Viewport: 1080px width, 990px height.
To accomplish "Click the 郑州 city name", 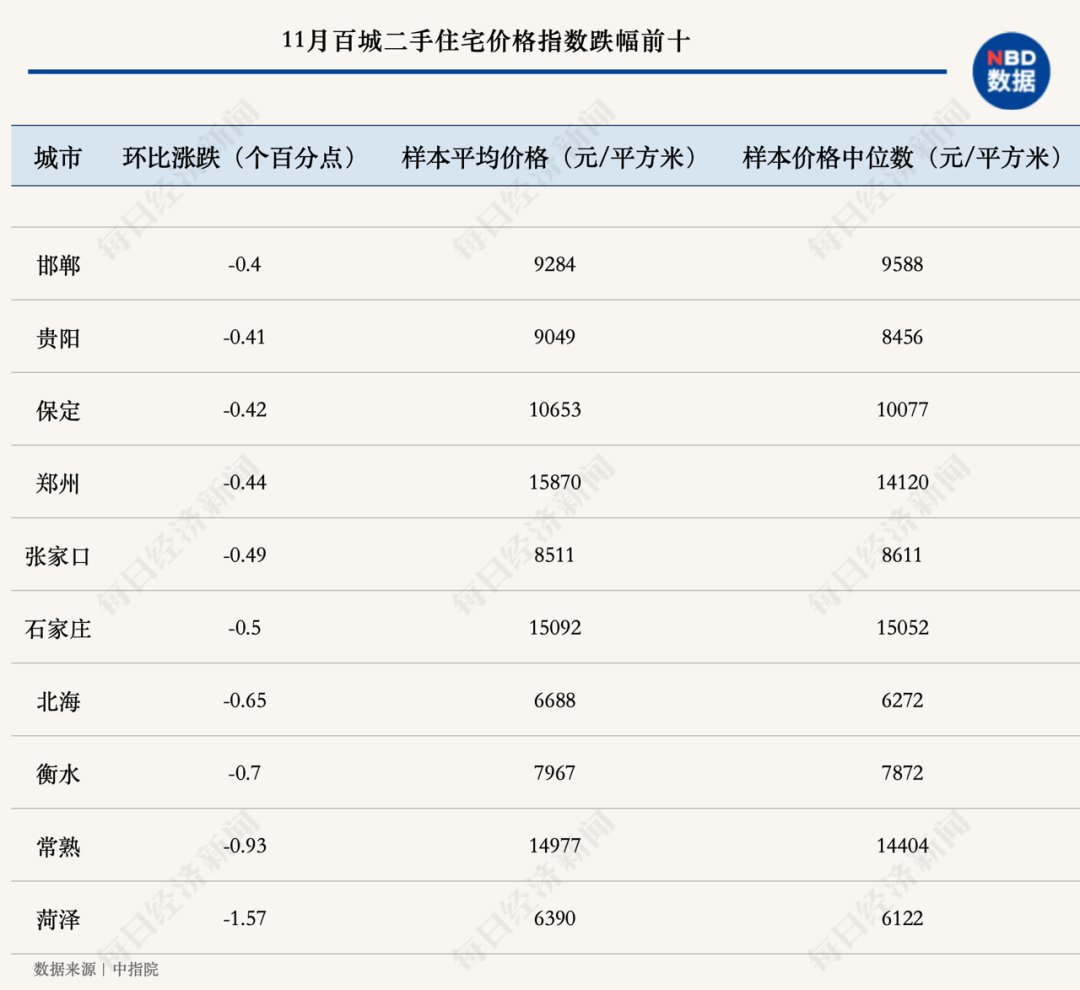I will click(58, 484).
